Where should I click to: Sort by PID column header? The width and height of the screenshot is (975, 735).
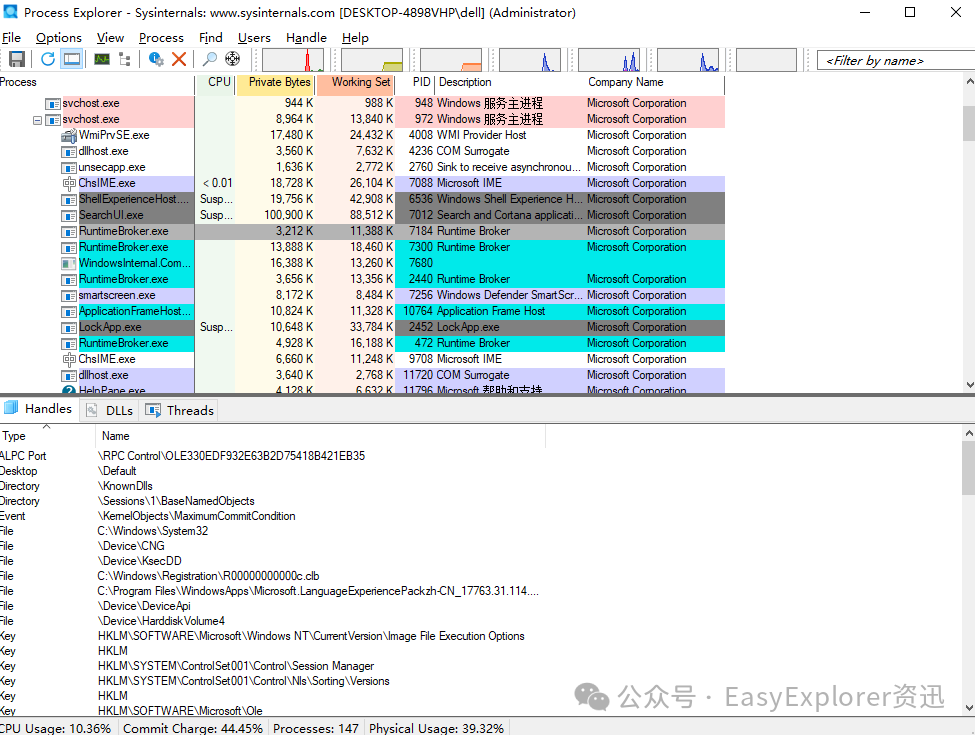pos(415,82)
